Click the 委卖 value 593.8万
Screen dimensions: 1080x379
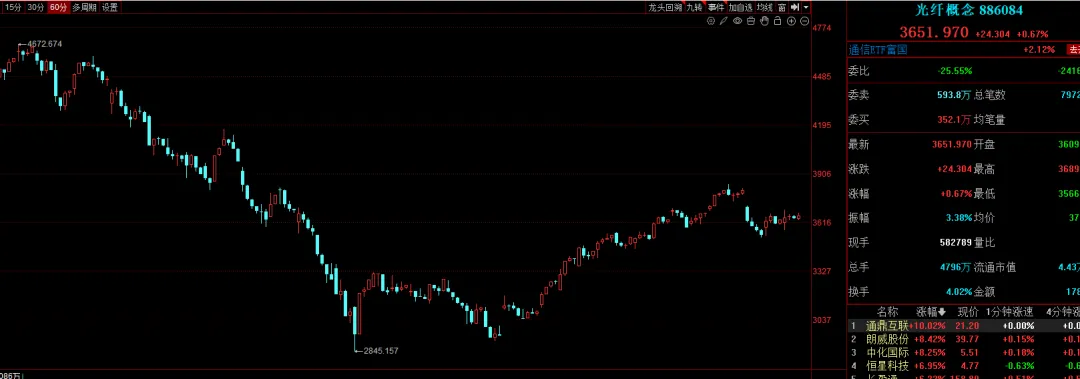pyautogui.click(x=954, y=95)
